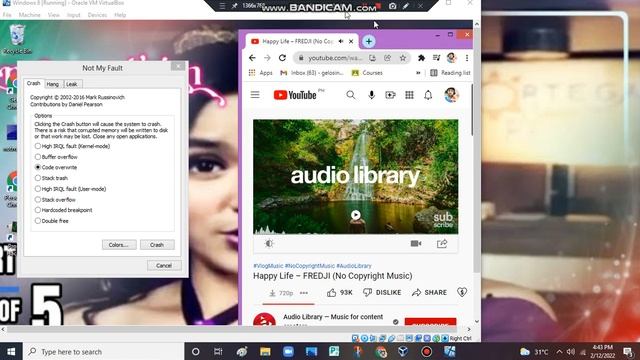Open the Crash tab in Not My Fault
The width and height of the screenshot is (640, 360).
point(33,83)
